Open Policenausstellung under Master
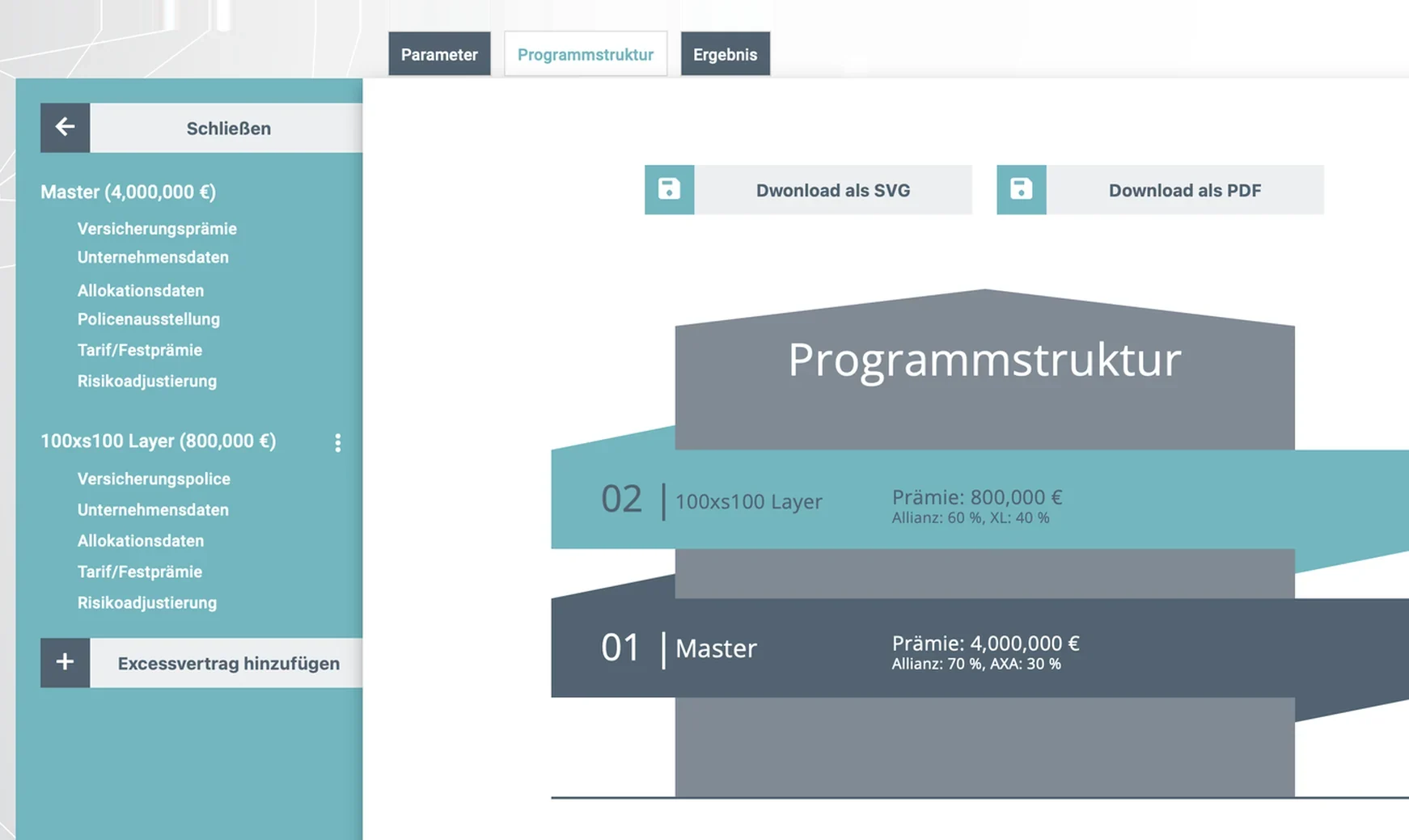The width and height of the screenshot is (1409, 840). [149, 319]
